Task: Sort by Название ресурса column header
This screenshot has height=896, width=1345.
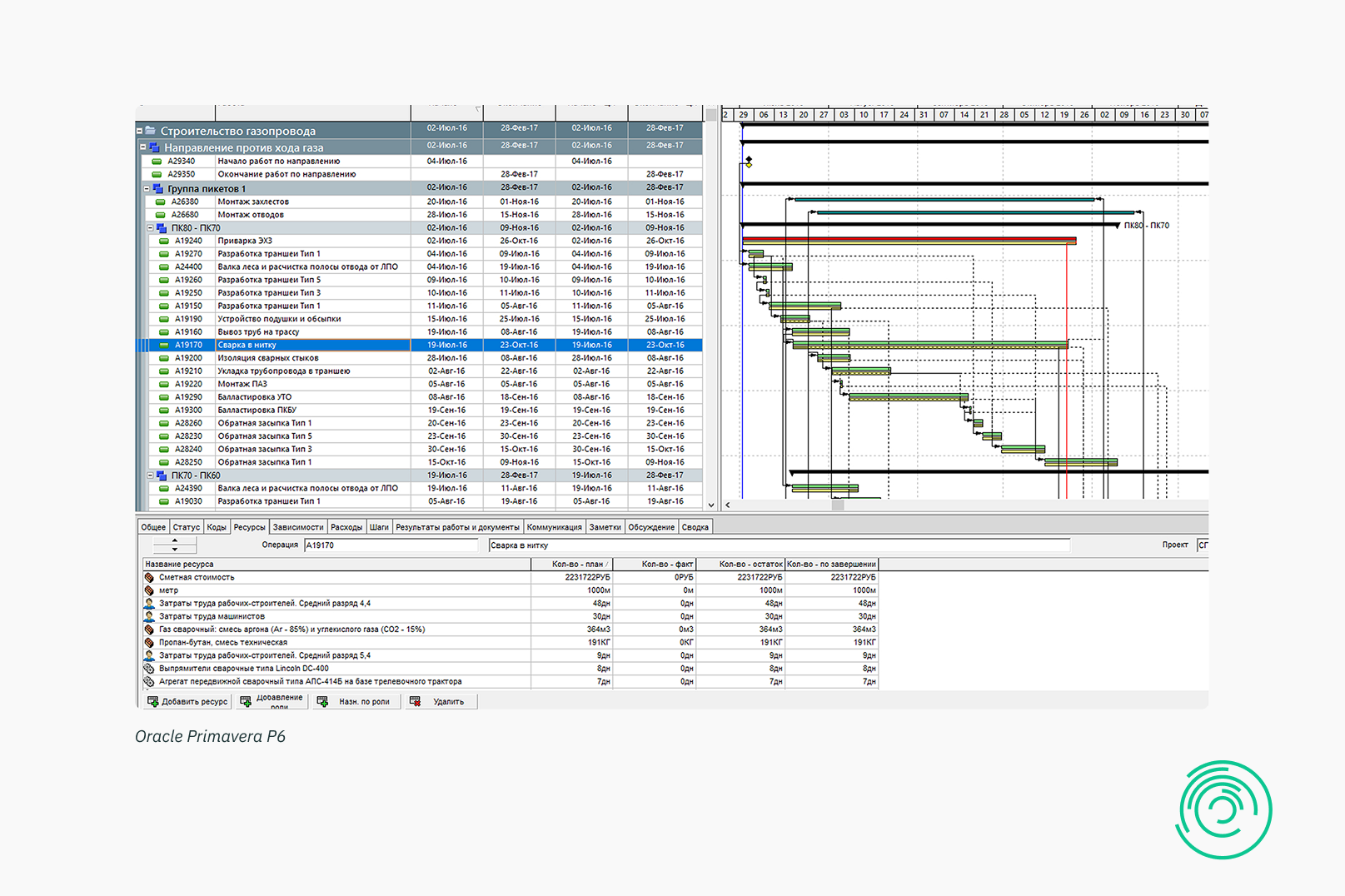Action: tap(336, 565)
